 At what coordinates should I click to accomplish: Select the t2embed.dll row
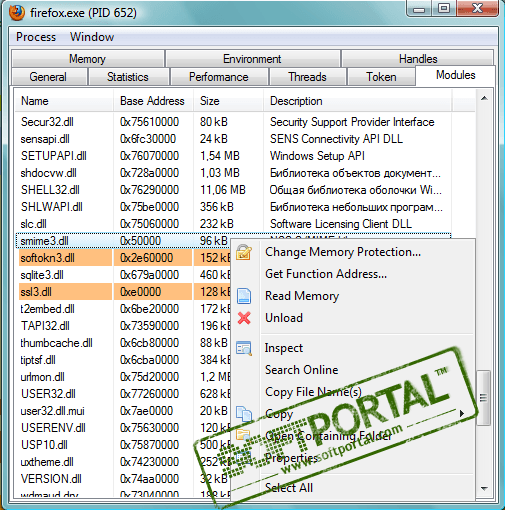(123, 309)
